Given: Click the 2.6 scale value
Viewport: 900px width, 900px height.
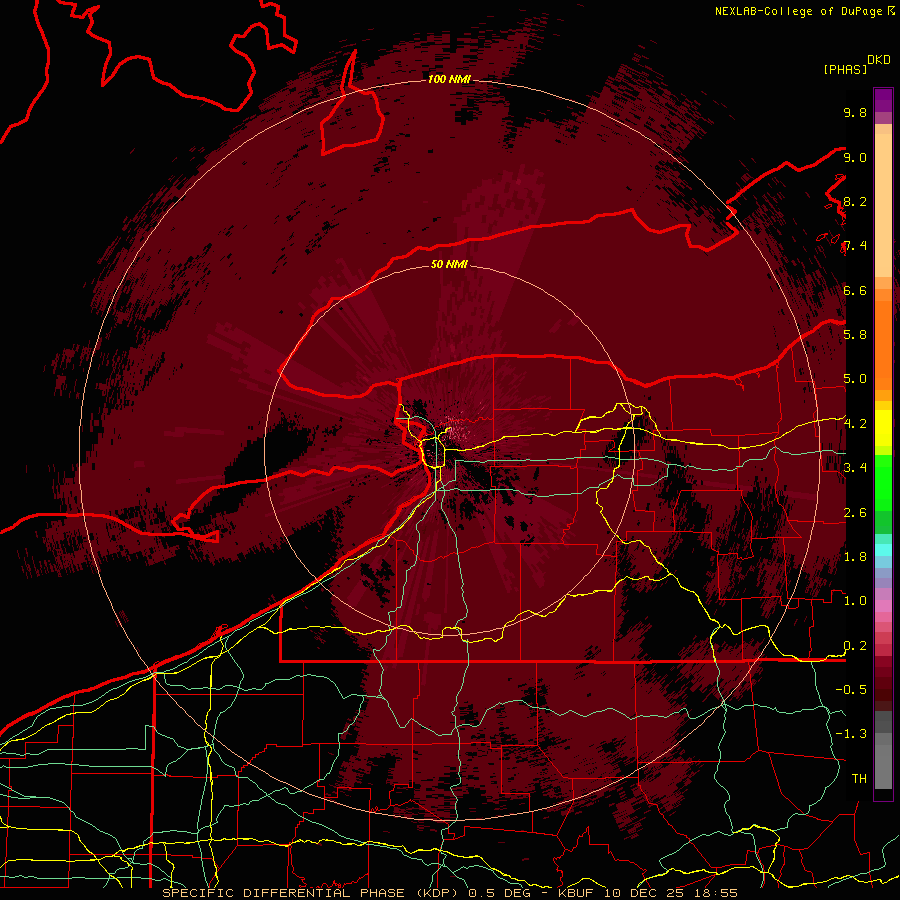Looking at the screenshot, I should (855, 513).
